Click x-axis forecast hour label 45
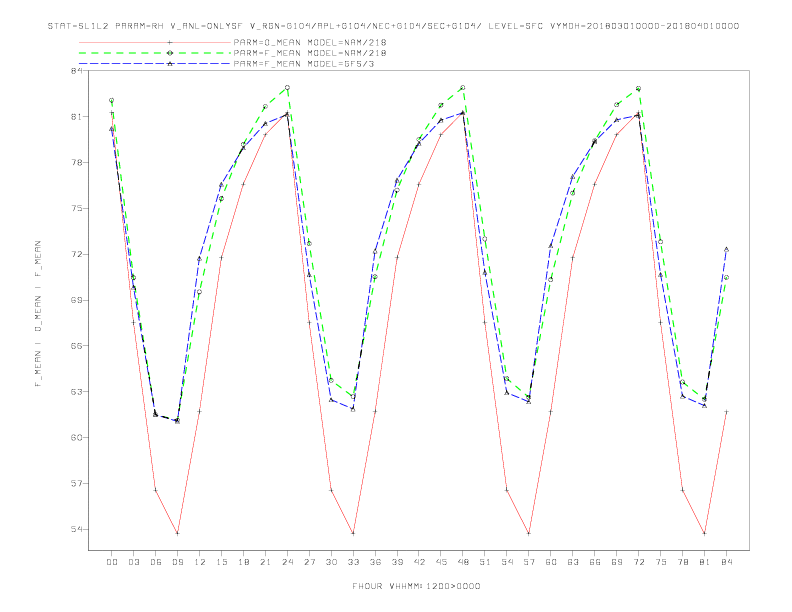Image resolution: width=792 pixels, height=612 pixels. pyautogui.click(x=441, y=562)
